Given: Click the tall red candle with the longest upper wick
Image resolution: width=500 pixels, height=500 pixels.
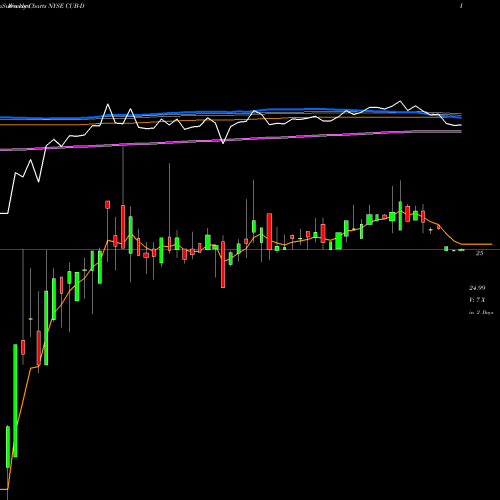Looking at the screenshot, I should [123, 227].
